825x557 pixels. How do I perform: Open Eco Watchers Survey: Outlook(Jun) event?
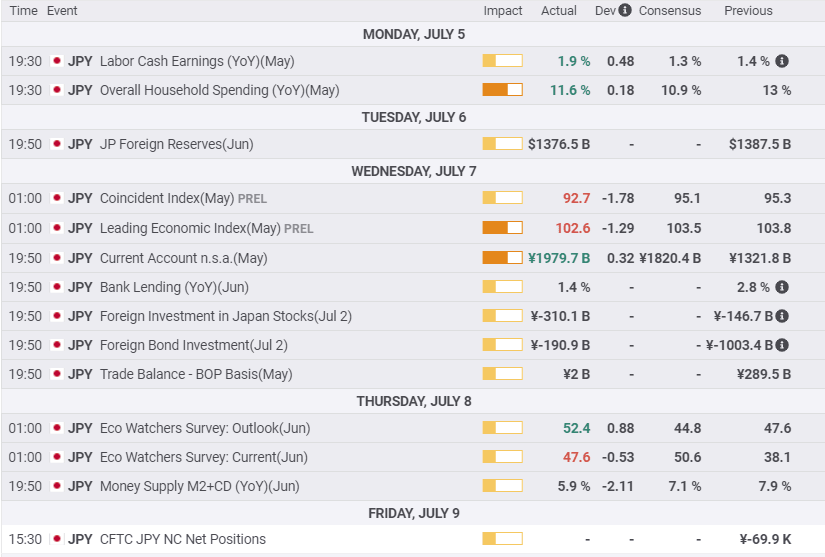205,428
